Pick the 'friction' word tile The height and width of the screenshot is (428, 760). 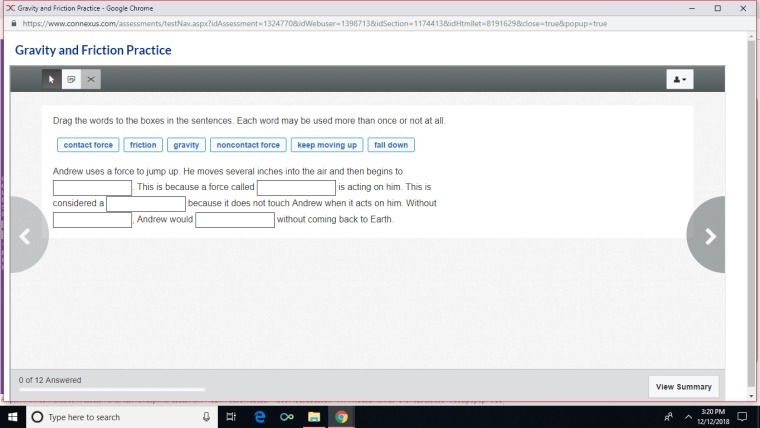coord(143,145)
